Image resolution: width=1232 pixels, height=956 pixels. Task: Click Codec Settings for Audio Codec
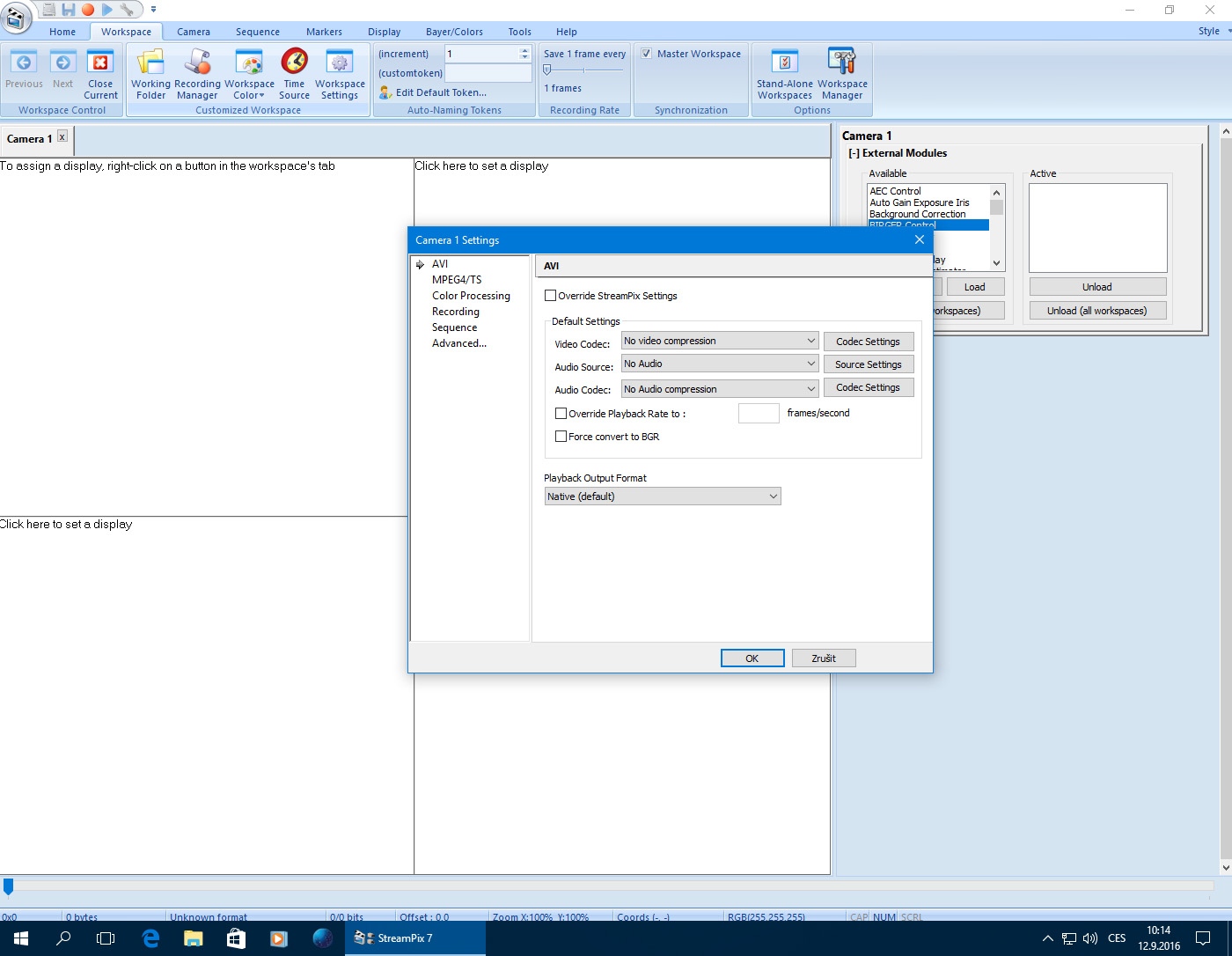point(869,387)
